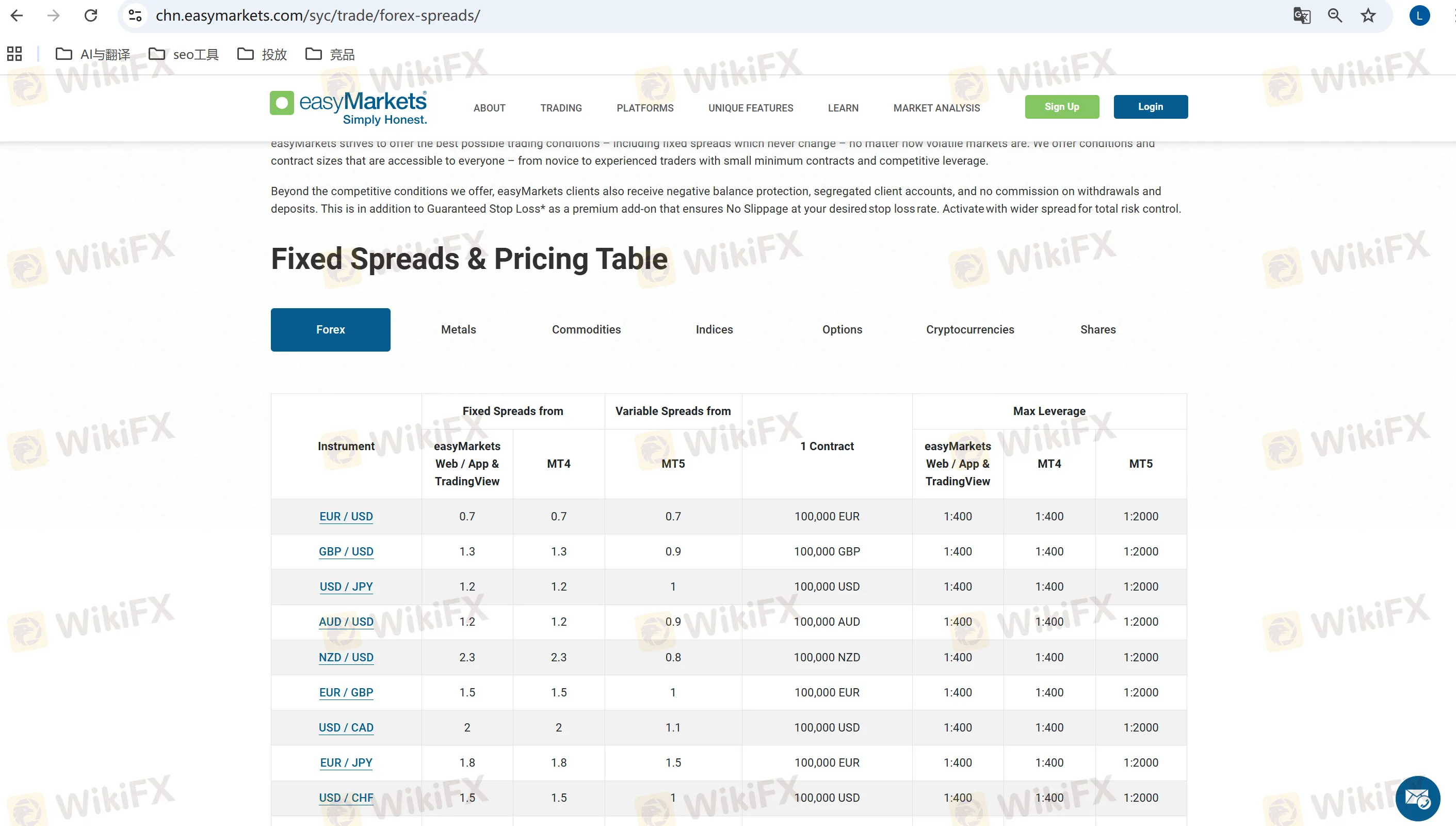Open the zoom magnifier icon in address bar
This screenshot has height=826, width=1456.
1335,15
